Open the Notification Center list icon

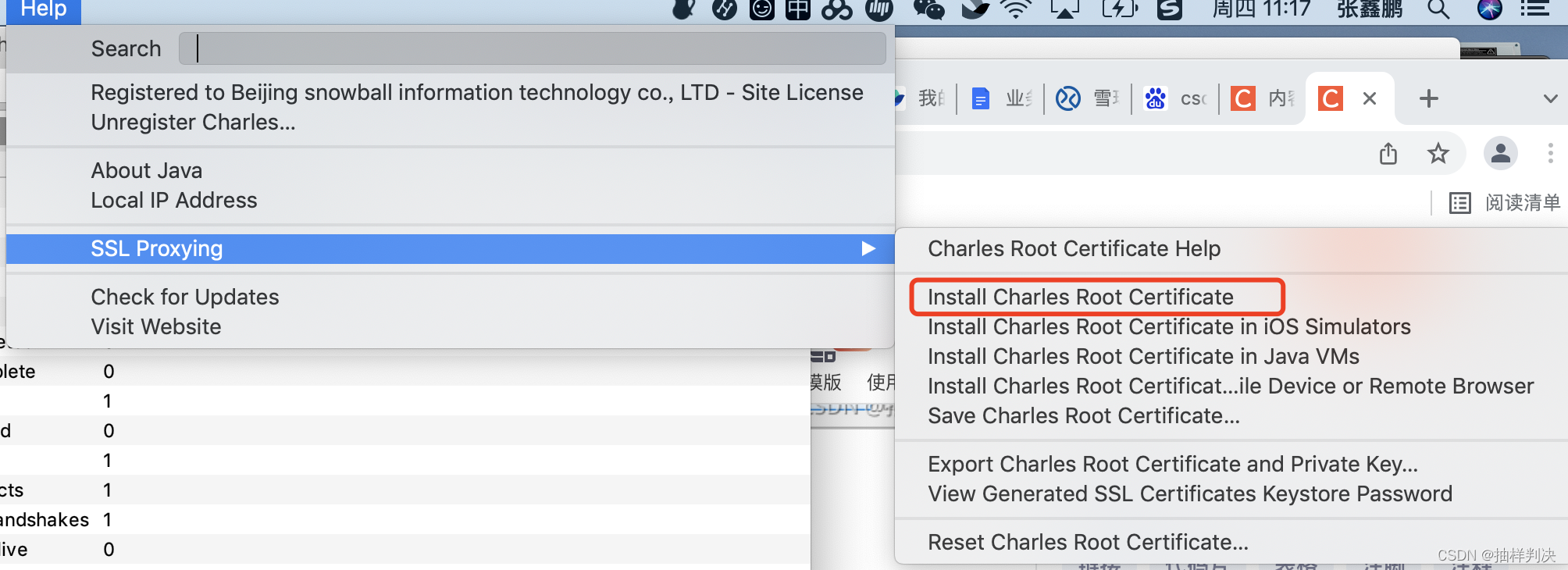pyautogui.click(x=1534, y=9)
